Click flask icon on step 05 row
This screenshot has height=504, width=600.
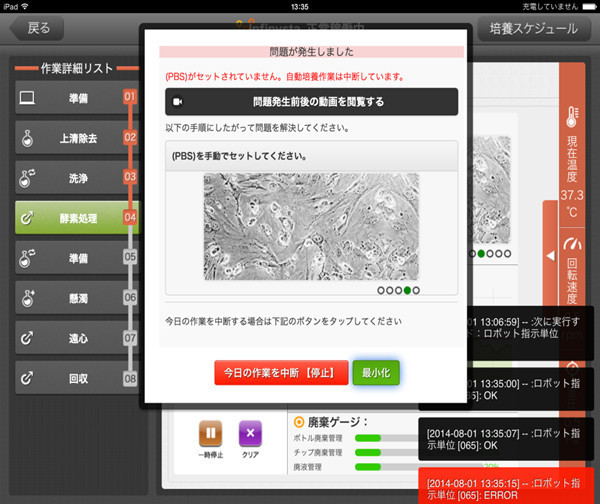coord(27,258)
